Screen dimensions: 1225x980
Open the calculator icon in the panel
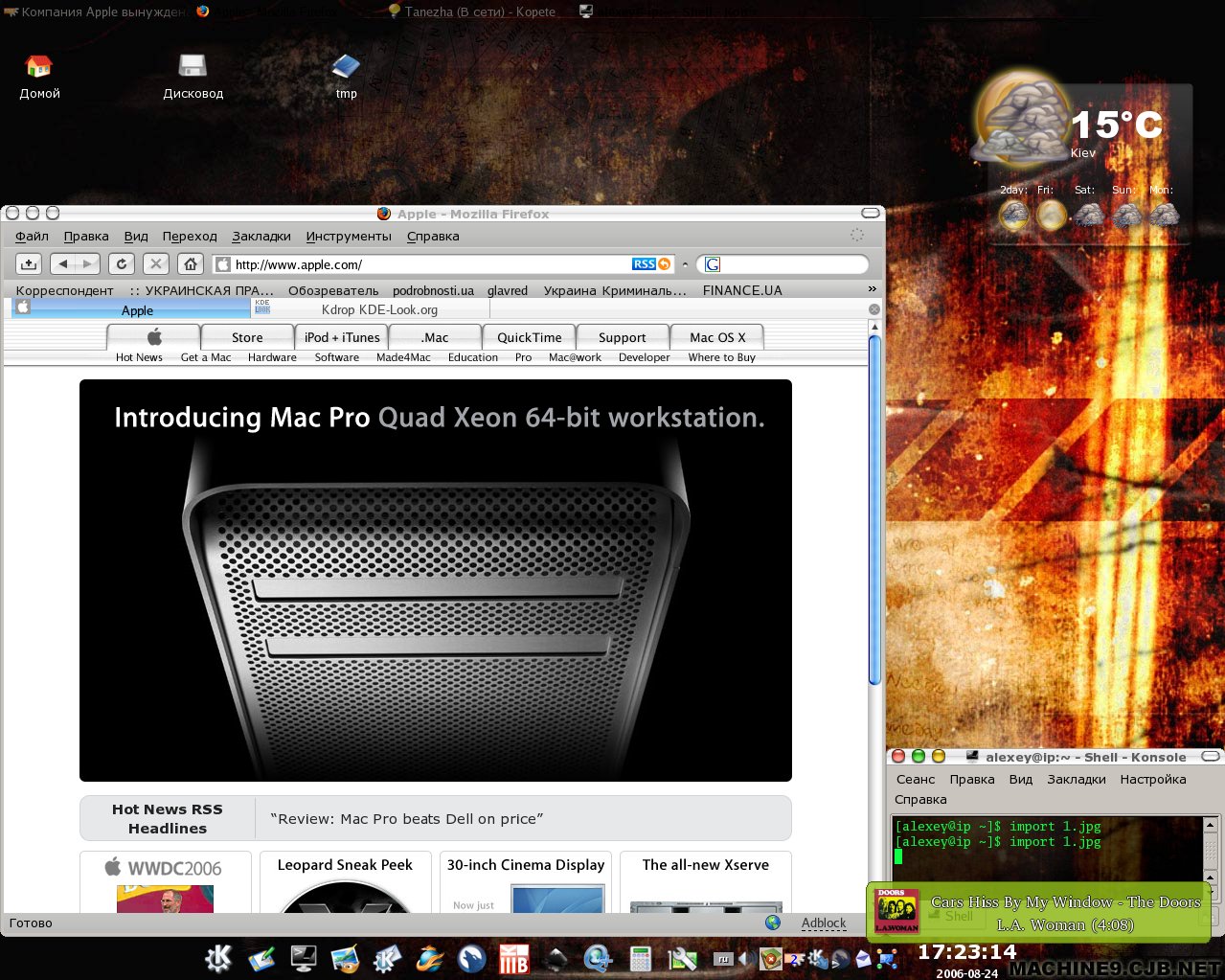click(640, 958)
